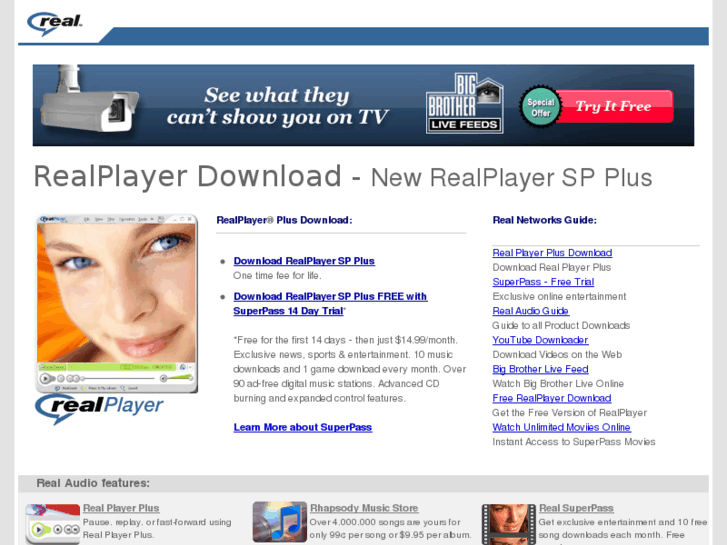
Task: Click the 'RealPlayer Download' page heading
Action: [188, 177]
